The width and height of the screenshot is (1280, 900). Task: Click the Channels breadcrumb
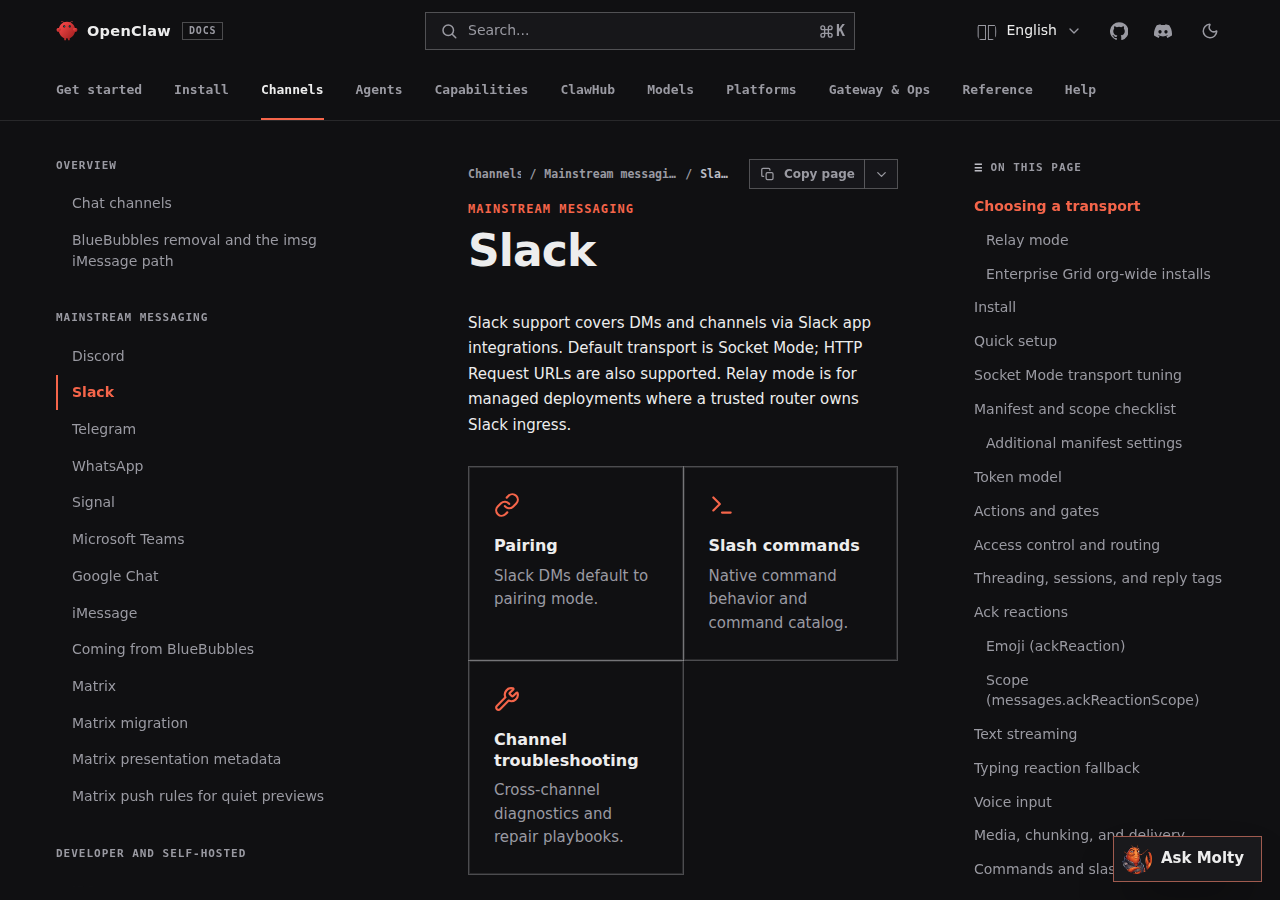tap(494, 174)
